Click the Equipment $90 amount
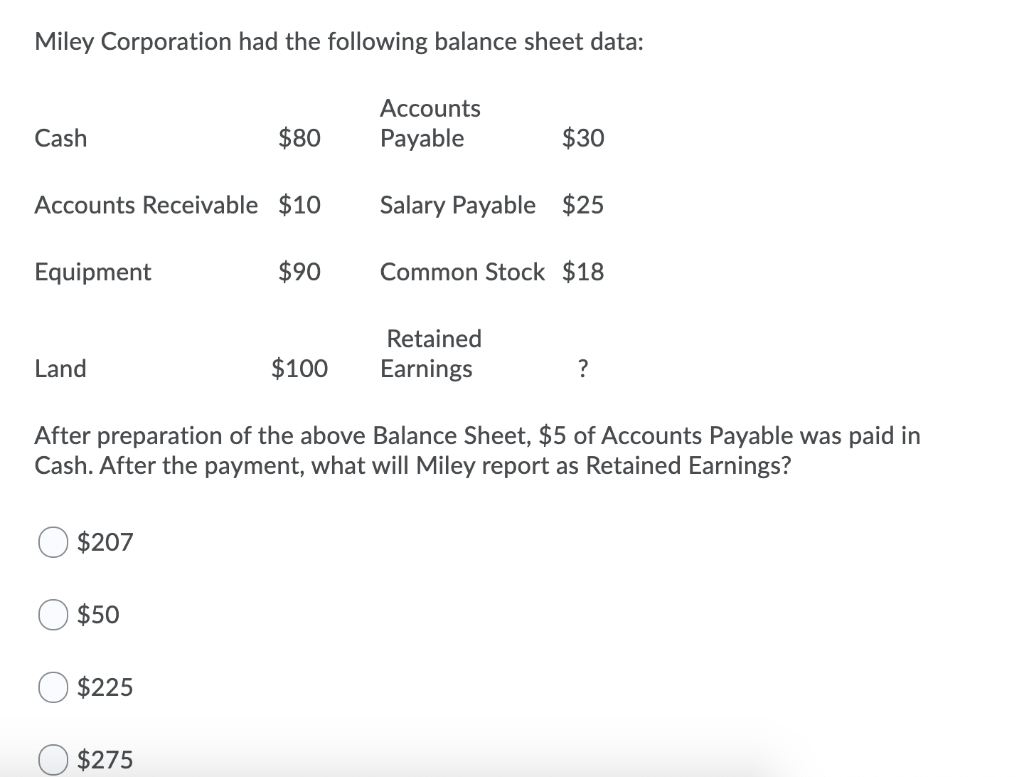This screenshot has width=1024, height=777. tap(299, 272)
